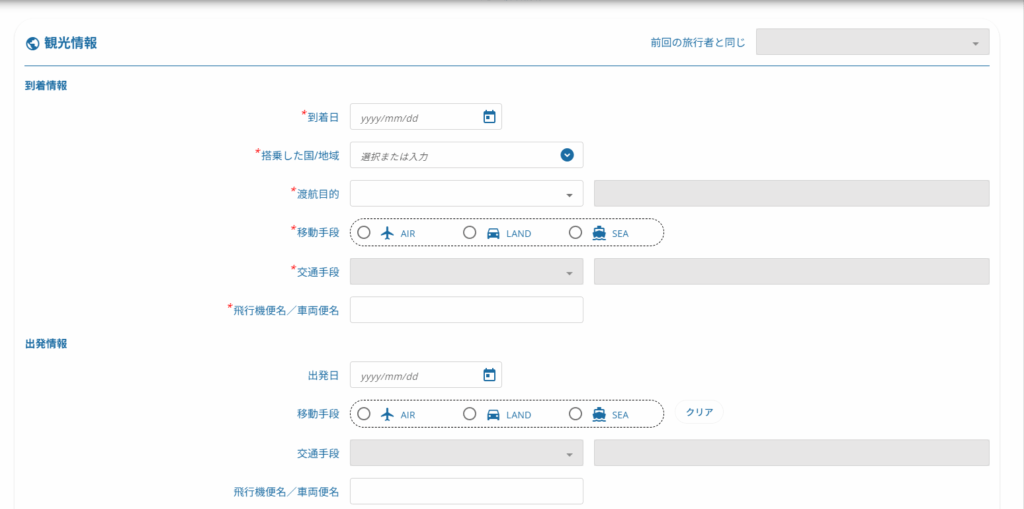The height and width of the screenshot is (509, 1024).
Task: Click the globe icon beside 観光情報
Action: [x=31, y=44]
